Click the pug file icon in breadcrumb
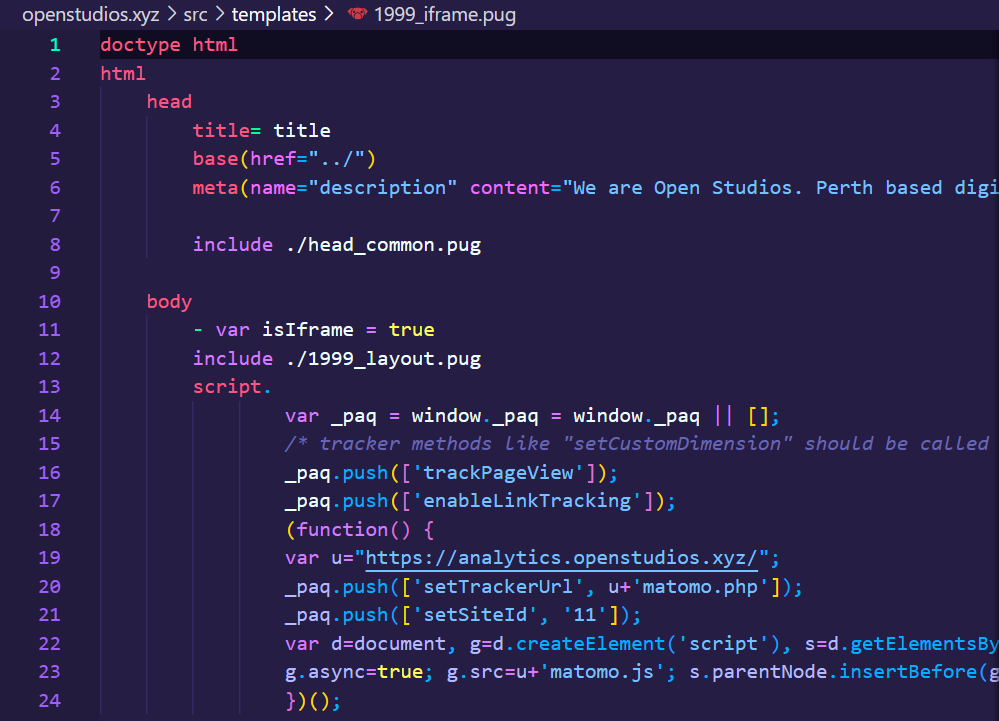Screen dimensions: 999x721 (x=357, y=13)
